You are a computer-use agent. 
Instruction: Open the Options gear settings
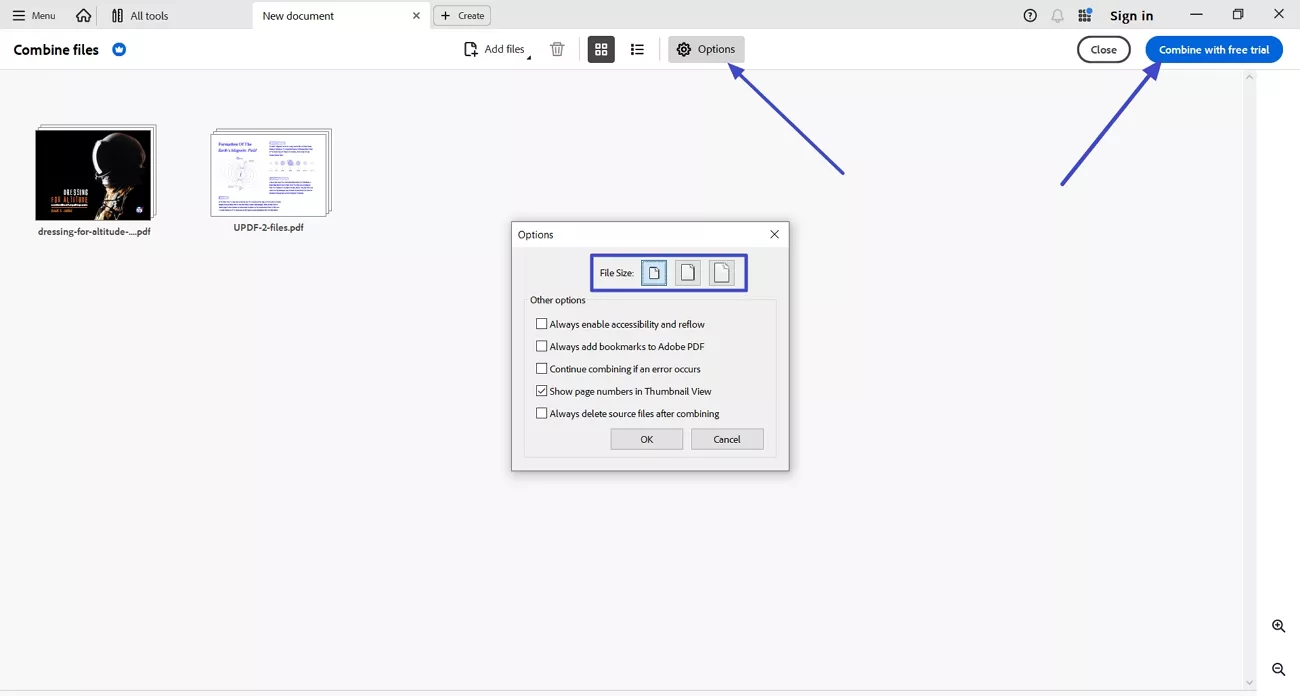[705, 48]
